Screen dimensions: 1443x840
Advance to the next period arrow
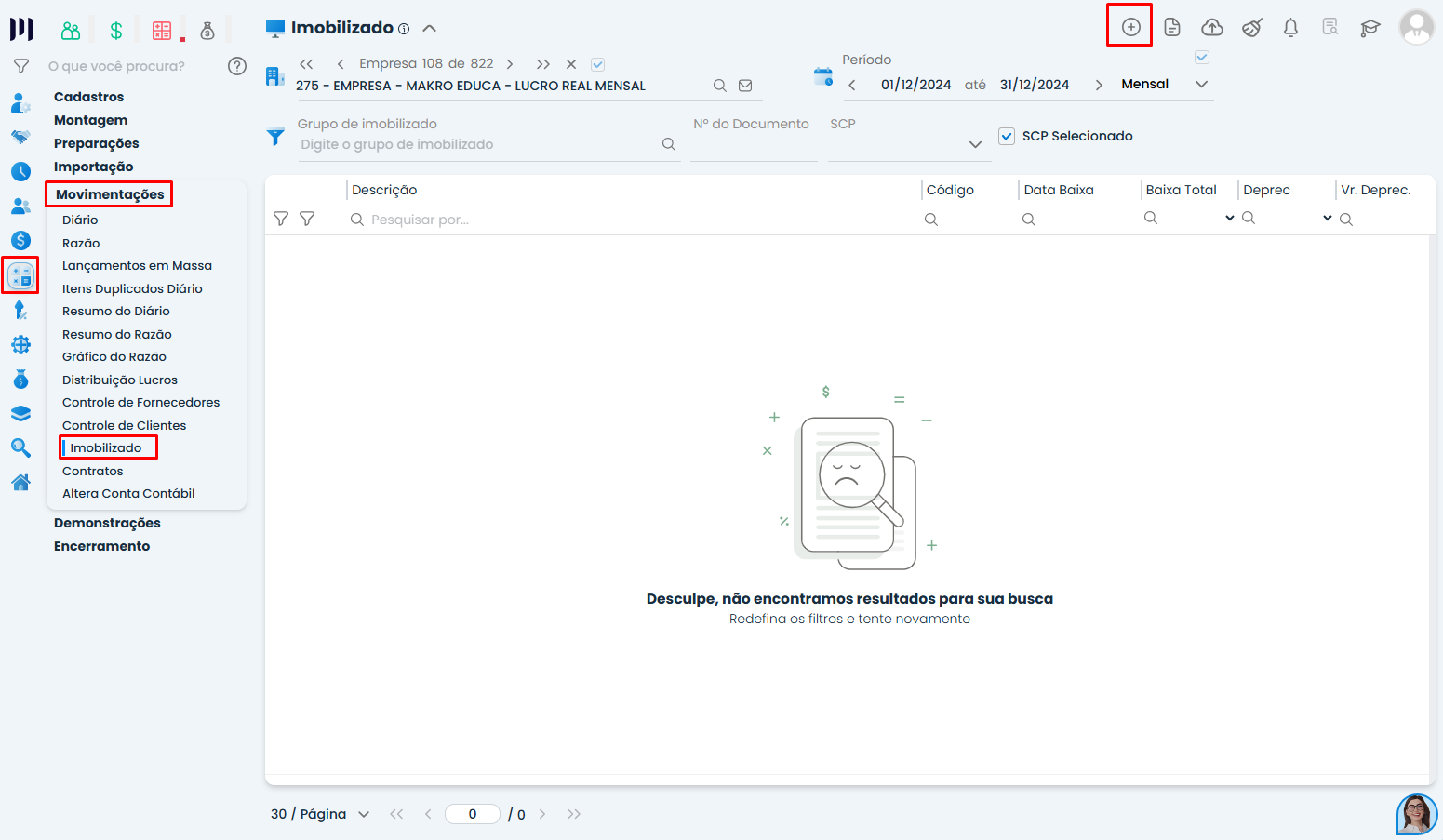(1099, 85)
